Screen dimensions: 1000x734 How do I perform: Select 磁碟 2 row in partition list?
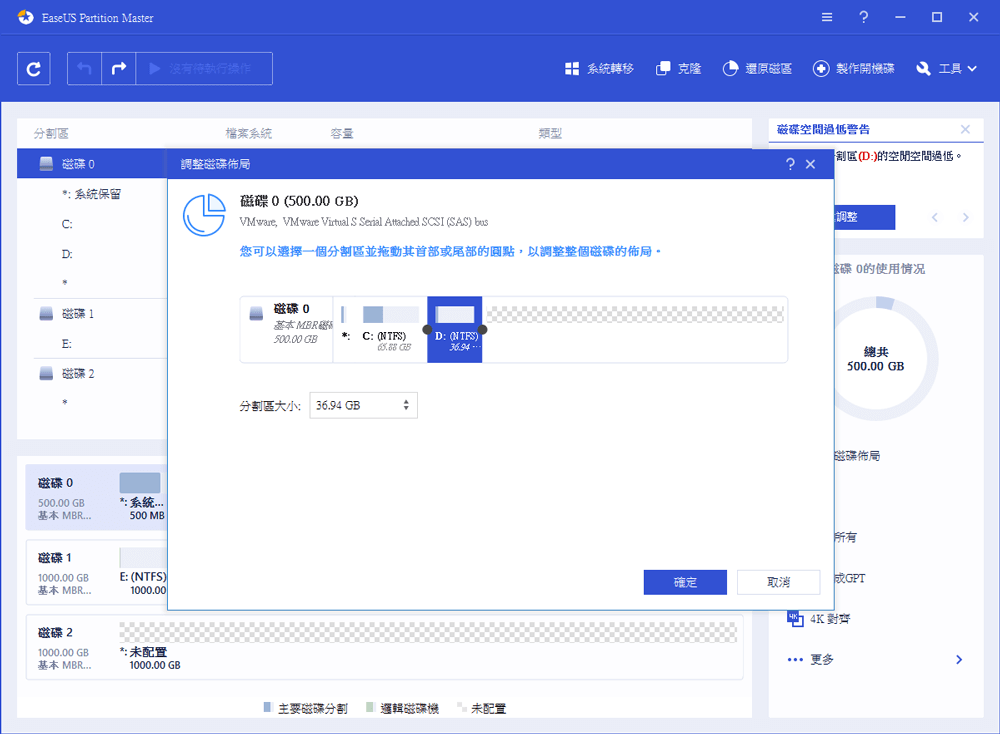tap(92, 374)
